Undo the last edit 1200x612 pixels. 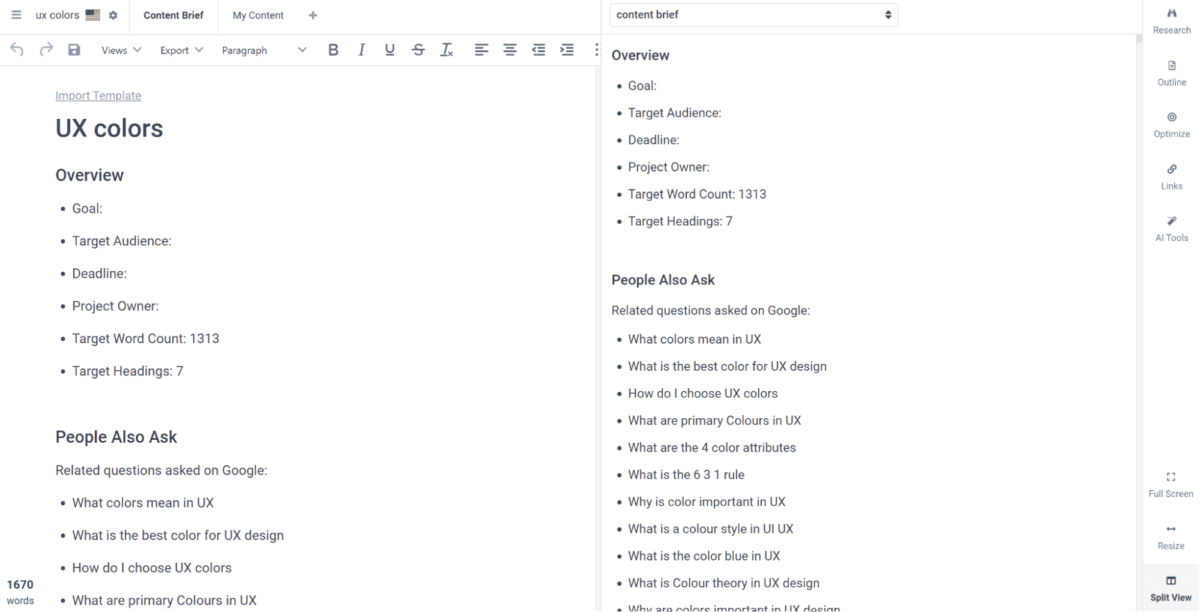pyautogui.click(x=17, y=49)
